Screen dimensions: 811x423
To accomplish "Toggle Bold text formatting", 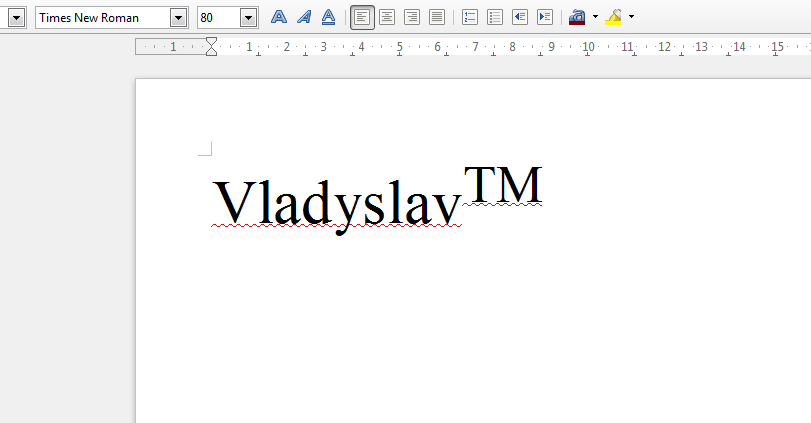I will point(280,17).
